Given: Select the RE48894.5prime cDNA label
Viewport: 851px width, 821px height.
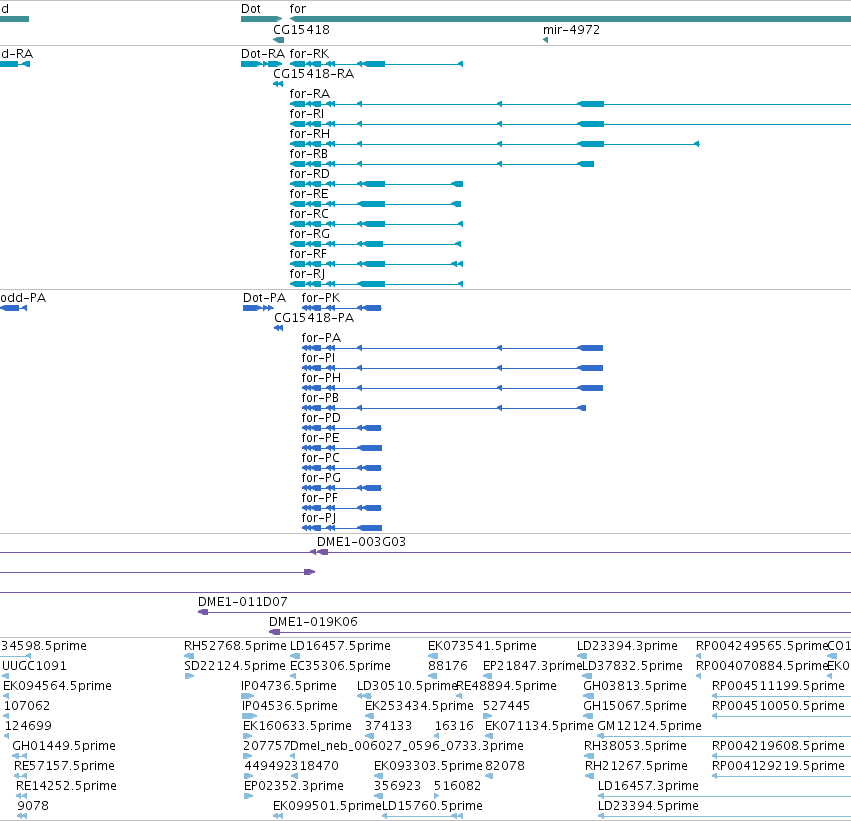Looking at the screenshot, I should [507, 686].
